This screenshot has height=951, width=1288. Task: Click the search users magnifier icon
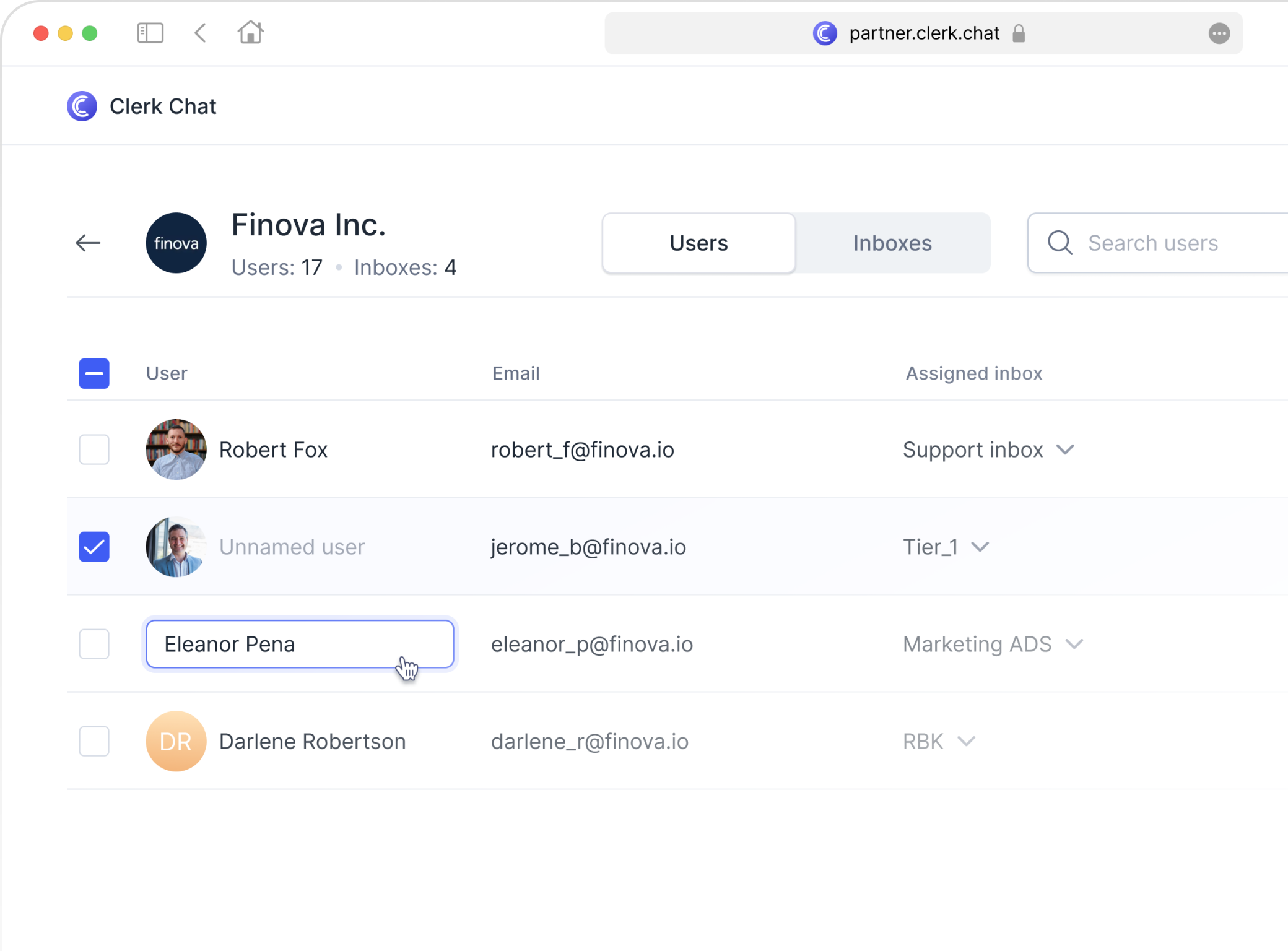[1061, 243]
